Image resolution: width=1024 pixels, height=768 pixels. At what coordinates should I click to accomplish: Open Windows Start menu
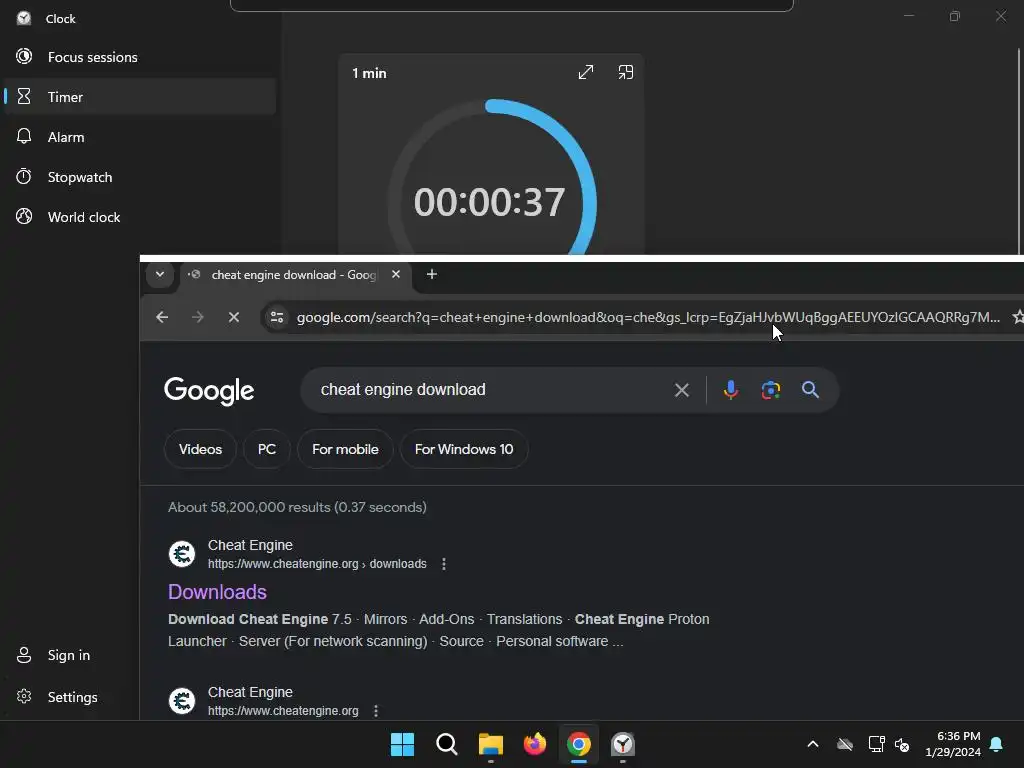click(402, 744)
